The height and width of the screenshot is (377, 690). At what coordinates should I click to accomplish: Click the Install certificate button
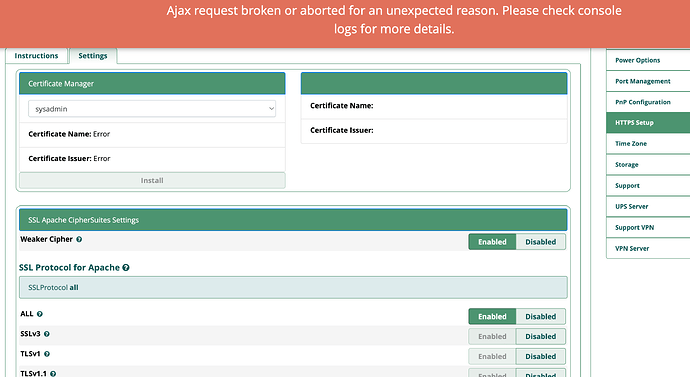click(152, 180)
